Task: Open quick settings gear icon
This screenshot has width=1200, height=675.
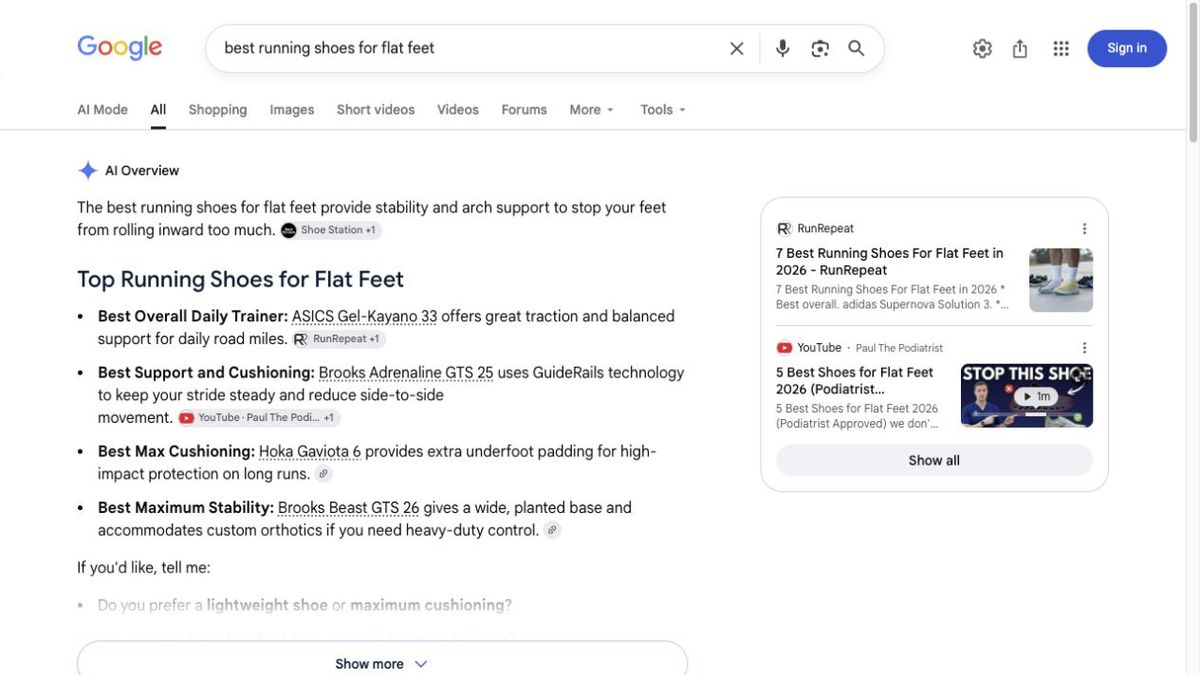Action: (x=982, y=48)
